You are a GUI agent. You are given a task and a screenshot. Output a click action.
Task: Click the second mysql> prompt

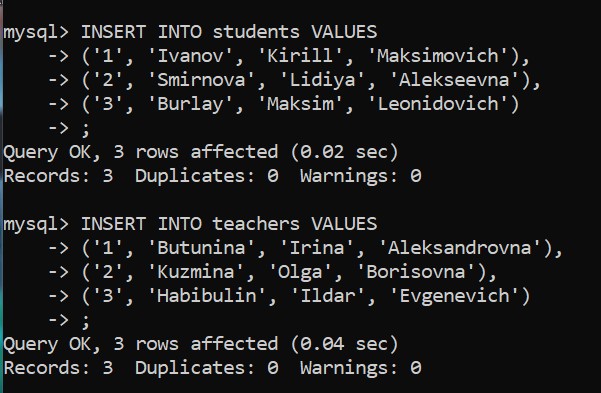(x=36, y=225)
